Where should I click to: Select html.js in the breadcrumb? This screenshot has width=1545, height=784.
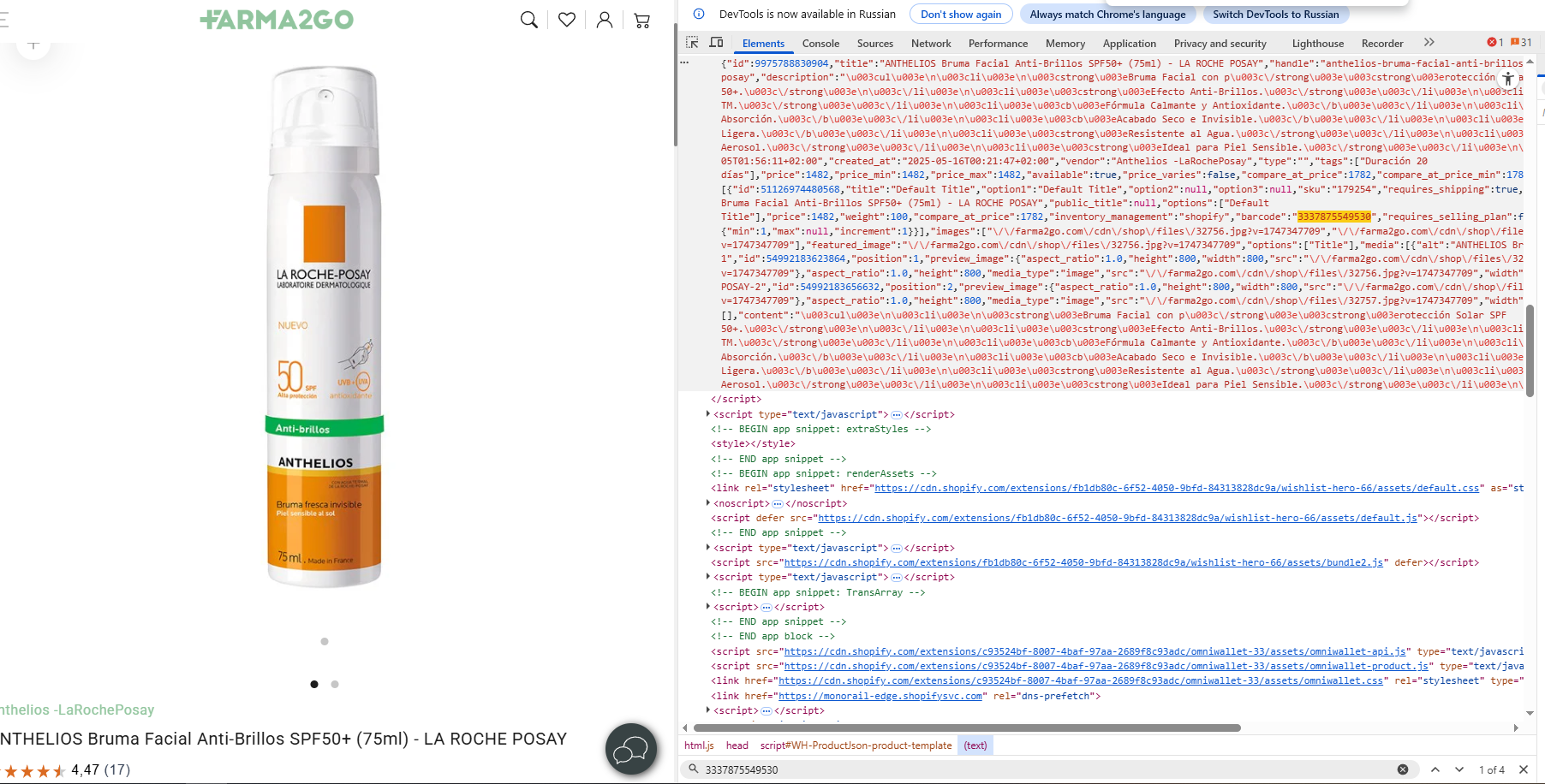699,745
